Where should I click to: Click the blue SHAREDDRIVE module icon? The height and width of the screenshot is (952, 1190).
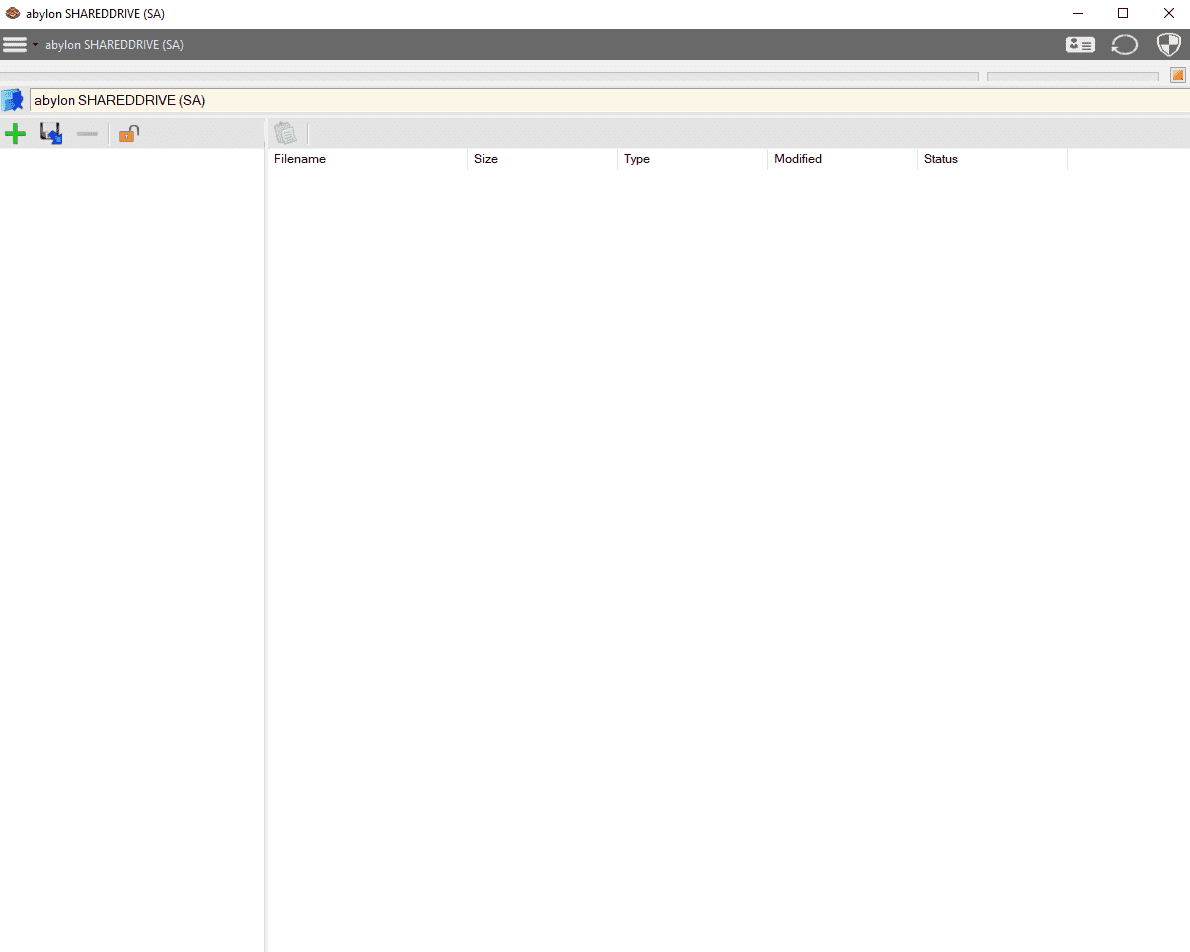click(13, 100)
